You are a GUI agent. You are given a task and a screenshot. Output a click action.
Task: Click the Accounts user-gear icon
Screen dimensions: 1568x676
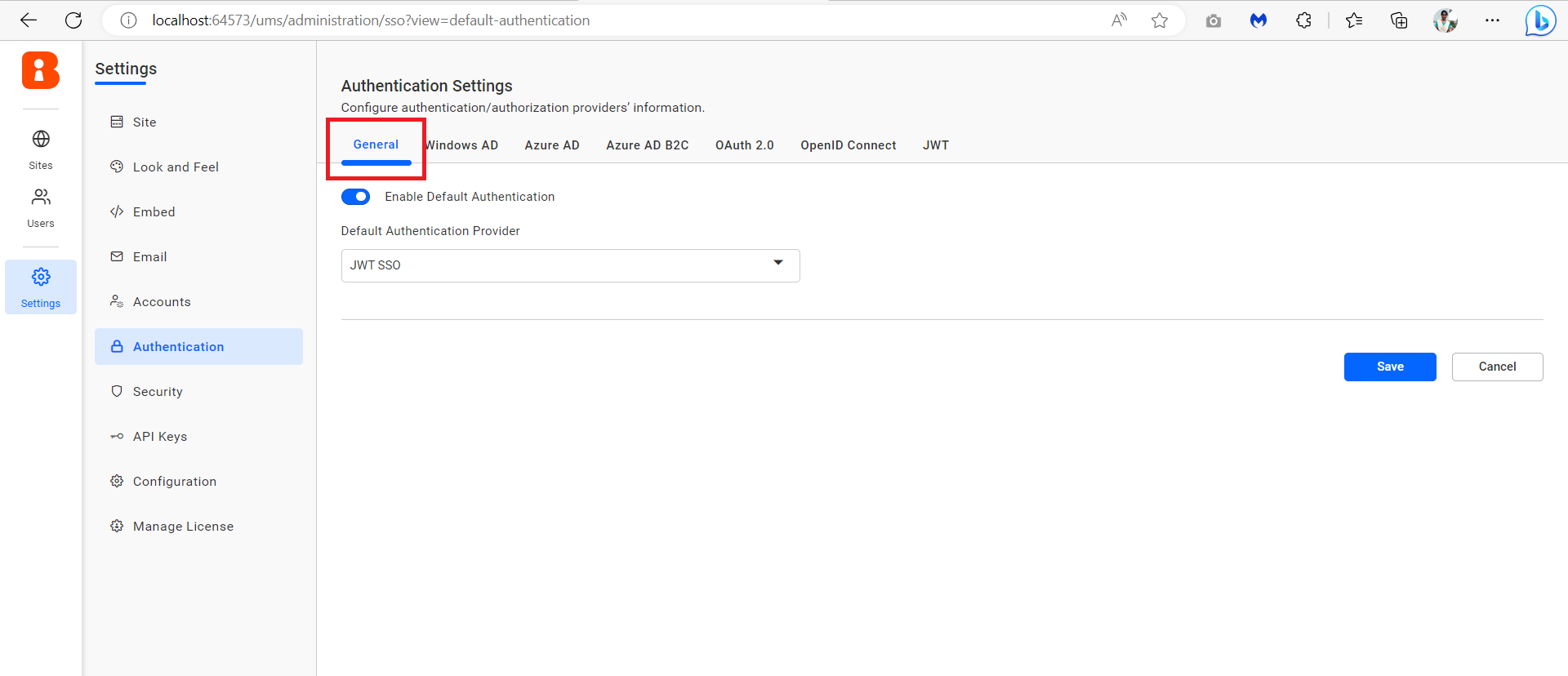point(117,301)
